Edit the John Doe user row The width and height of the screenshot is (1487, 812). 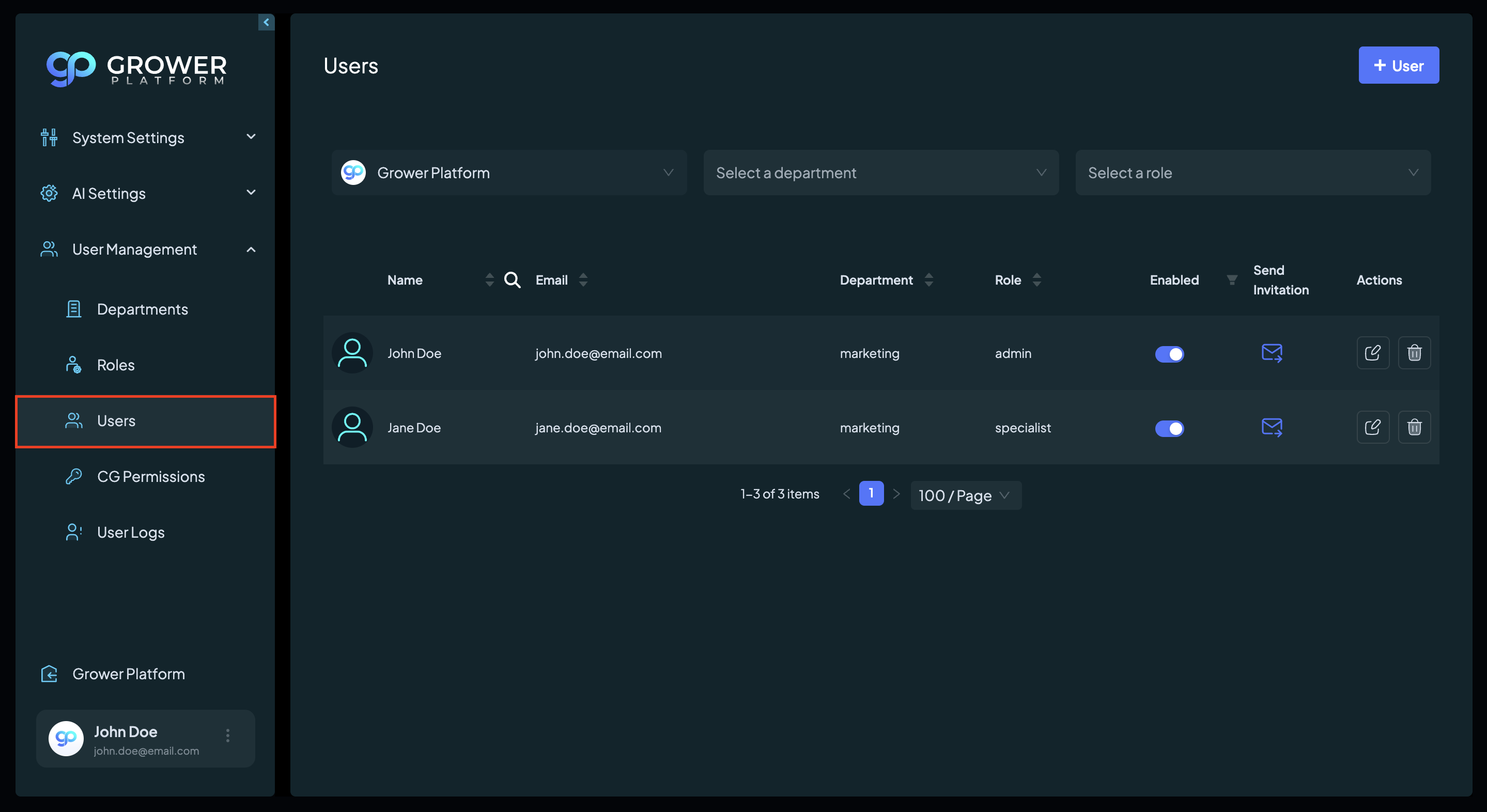click(x=1373, y=353)
